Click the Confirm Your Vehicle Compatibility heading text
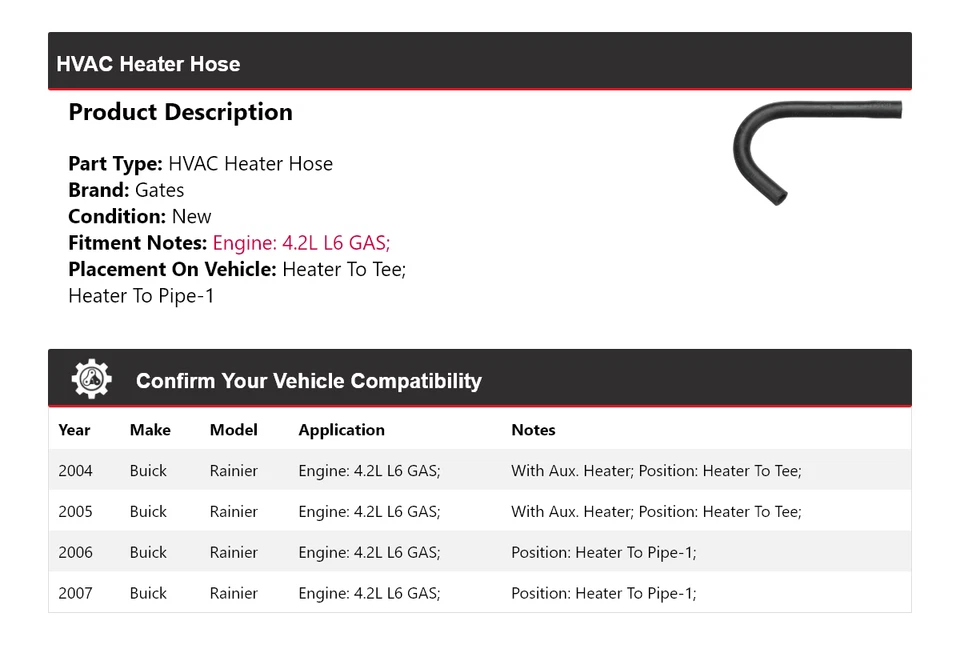960x645 pixels. [x=308, y=381]
